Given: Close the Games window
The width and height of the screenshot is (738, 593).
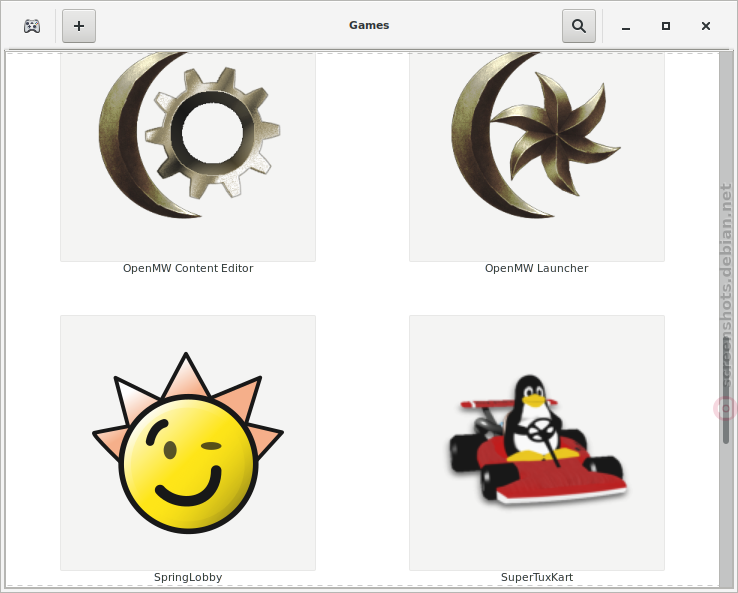Looking at the screenshot, I should pyautogui.click(x=706, y=26).
